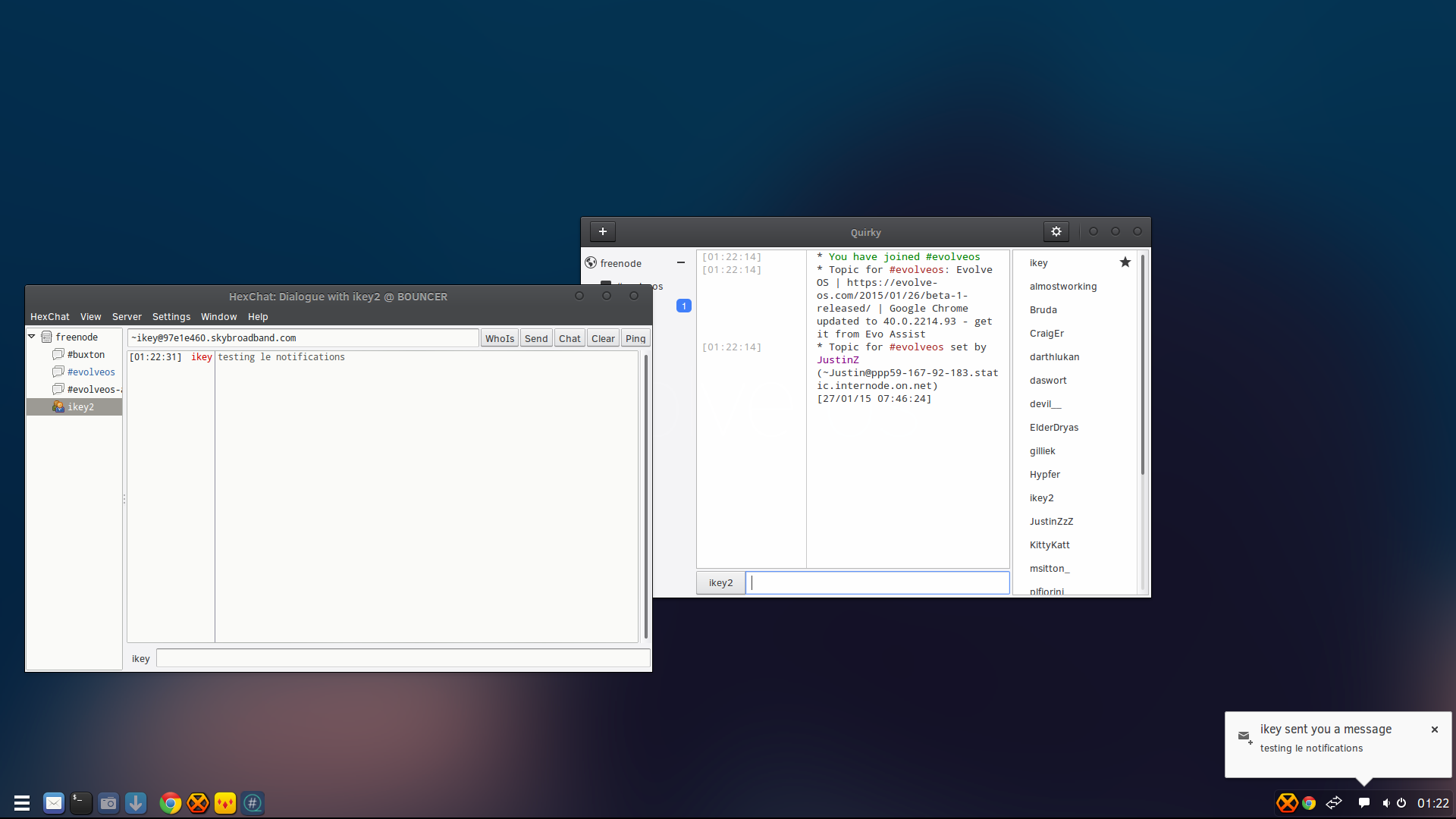Click the globe icon beside freenode in Quirky
The height and width of the screenshot is (819, 1456).
click(591, 262)
